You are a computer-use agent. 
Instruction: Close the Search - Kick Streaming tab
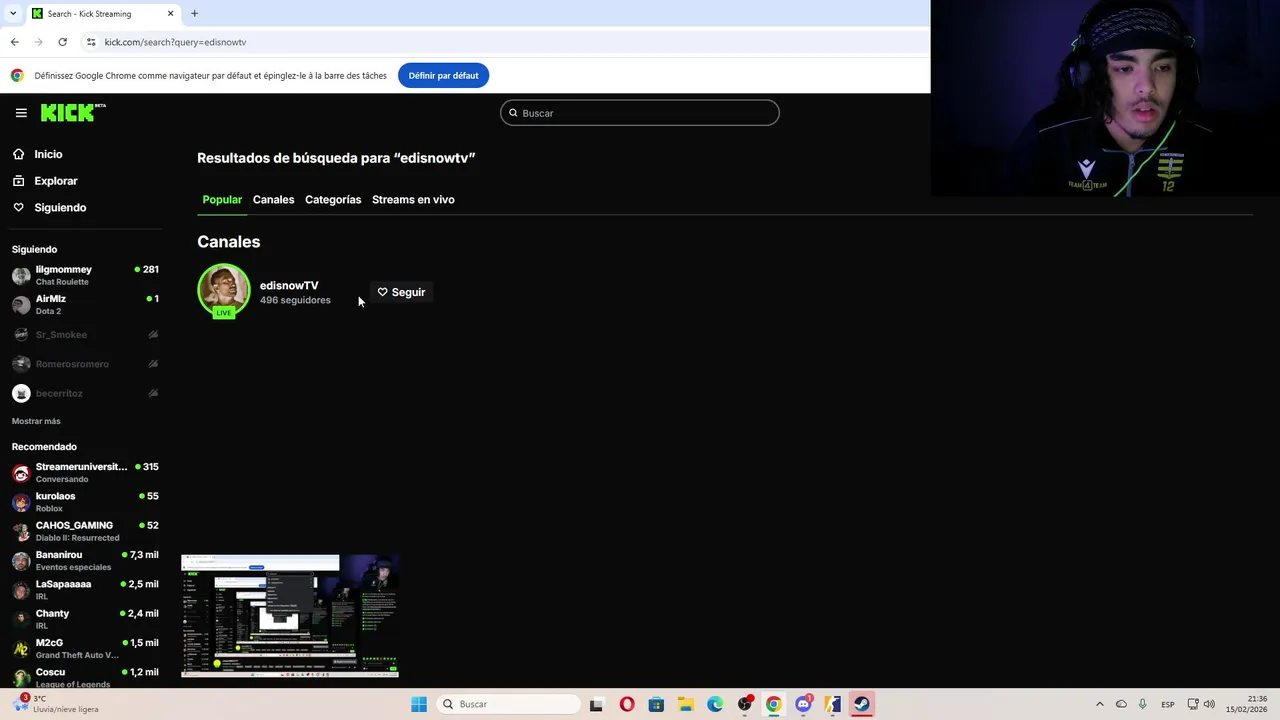point(170,13)
